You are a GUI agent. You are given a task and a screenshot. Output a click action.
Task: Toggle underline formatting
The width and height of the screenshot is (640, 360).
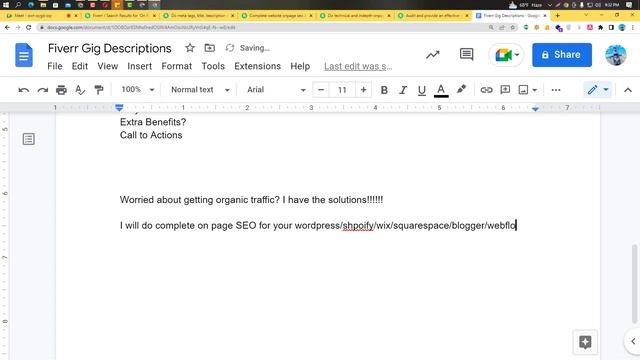422,90
